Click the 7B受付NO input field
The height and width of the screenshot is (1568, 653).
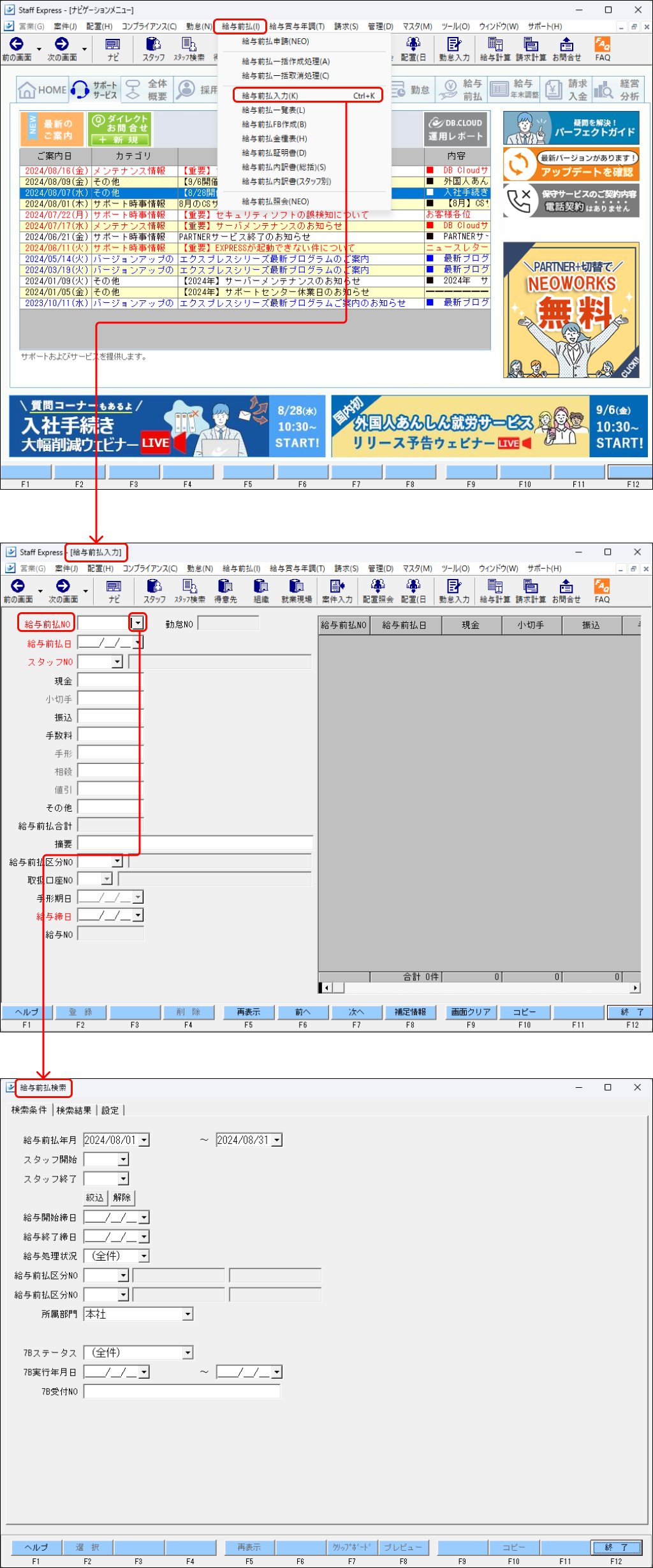point(182,1391)
